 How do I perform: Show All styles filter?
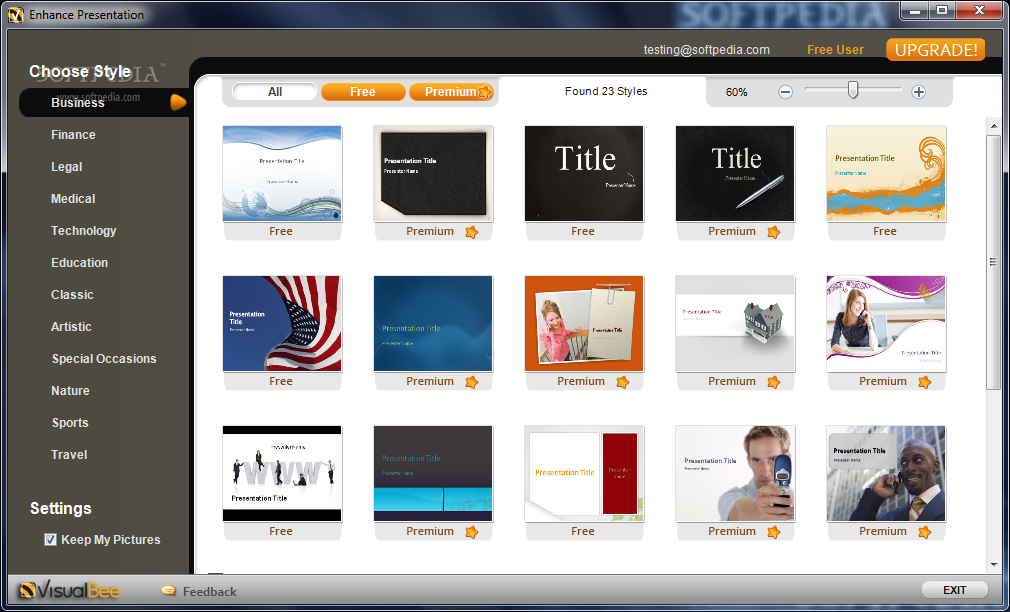[274, 92]
